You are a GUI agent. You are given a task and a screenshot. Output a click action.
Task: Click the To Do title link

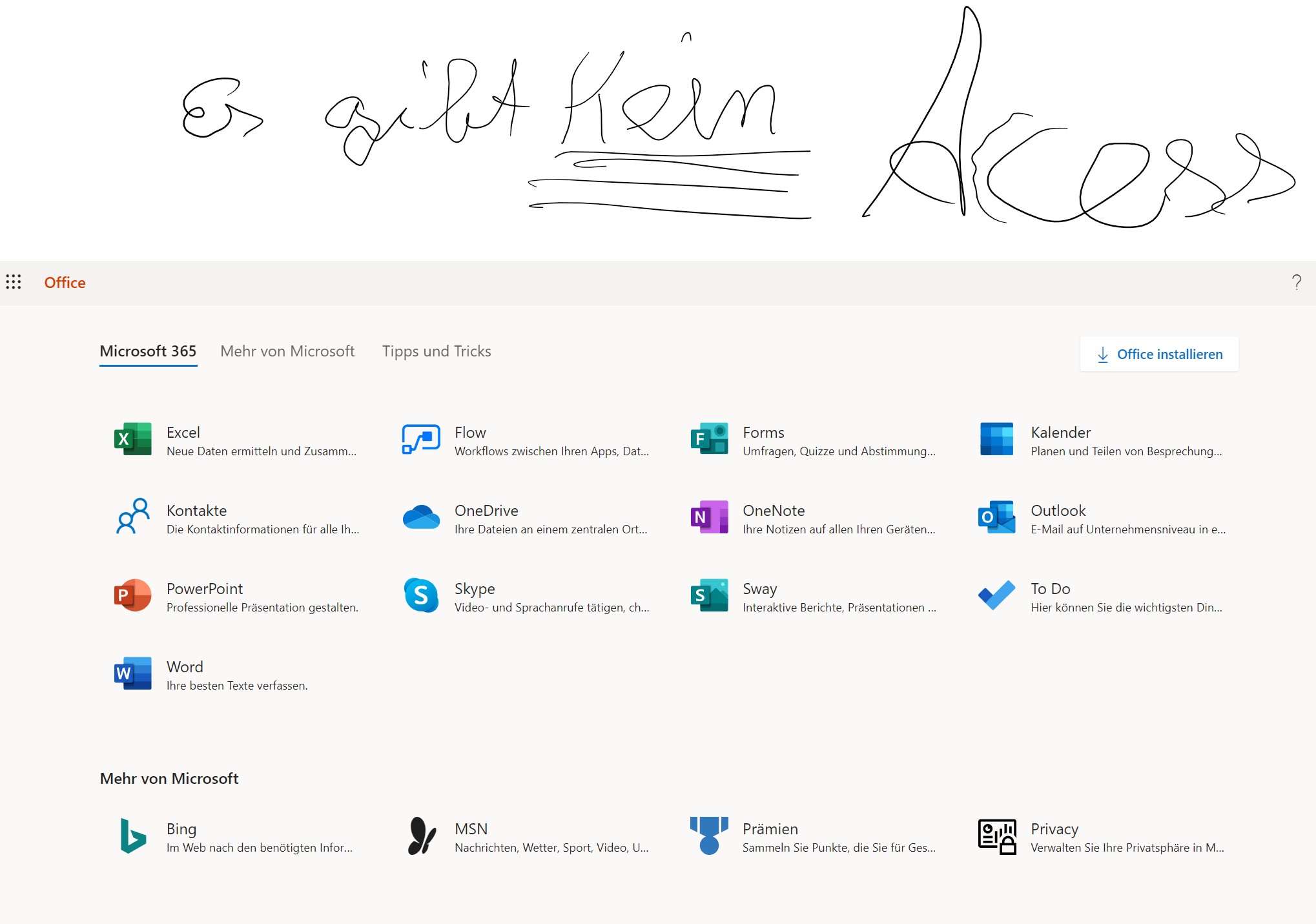pyautogui.click(x=1051, y=589)
